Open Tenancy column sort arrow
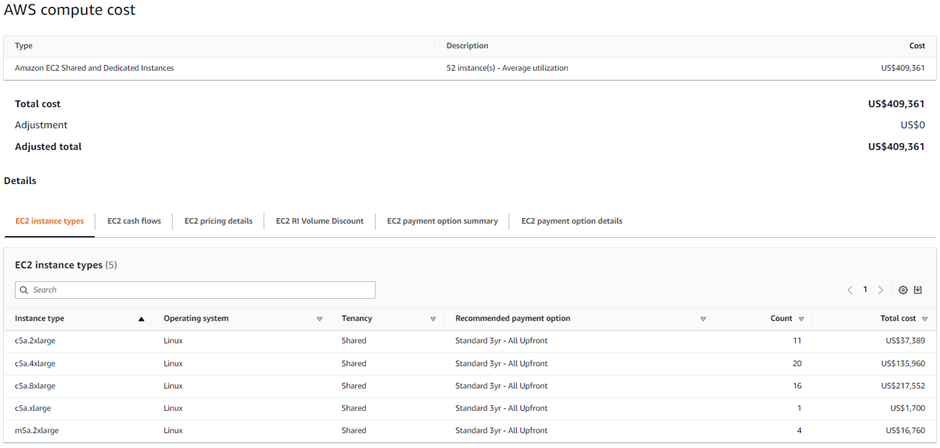 (433, 319)
